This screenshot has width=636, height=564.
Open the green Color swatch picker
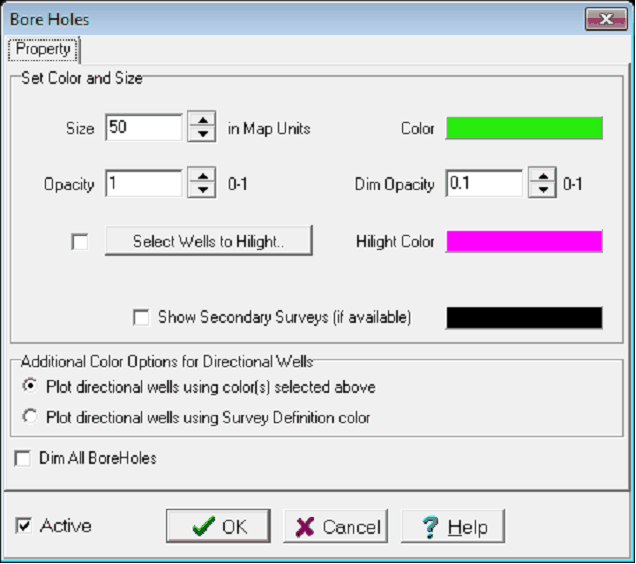[x=523, y=128]
